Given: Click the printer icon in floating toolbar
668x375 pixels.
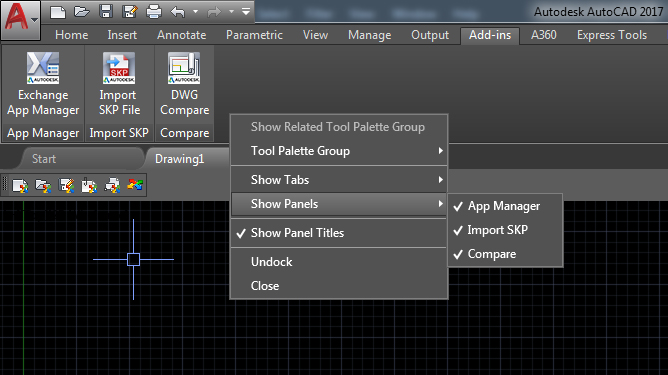Looking at the screenshot, I should [x=112, y=186].
